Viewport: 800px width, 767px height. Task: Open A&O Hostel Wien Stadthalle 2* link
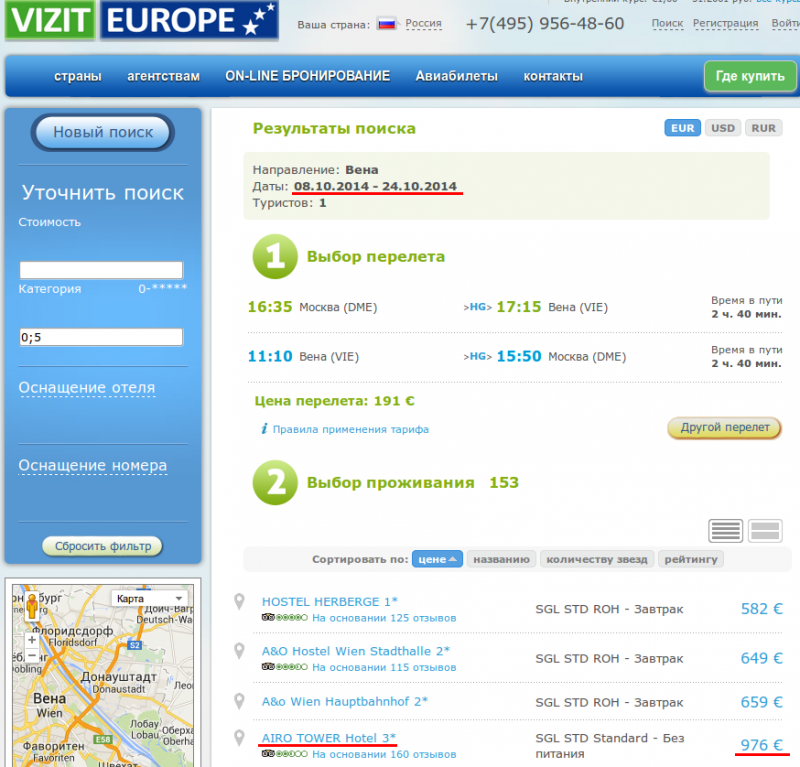tap(356, 651)
